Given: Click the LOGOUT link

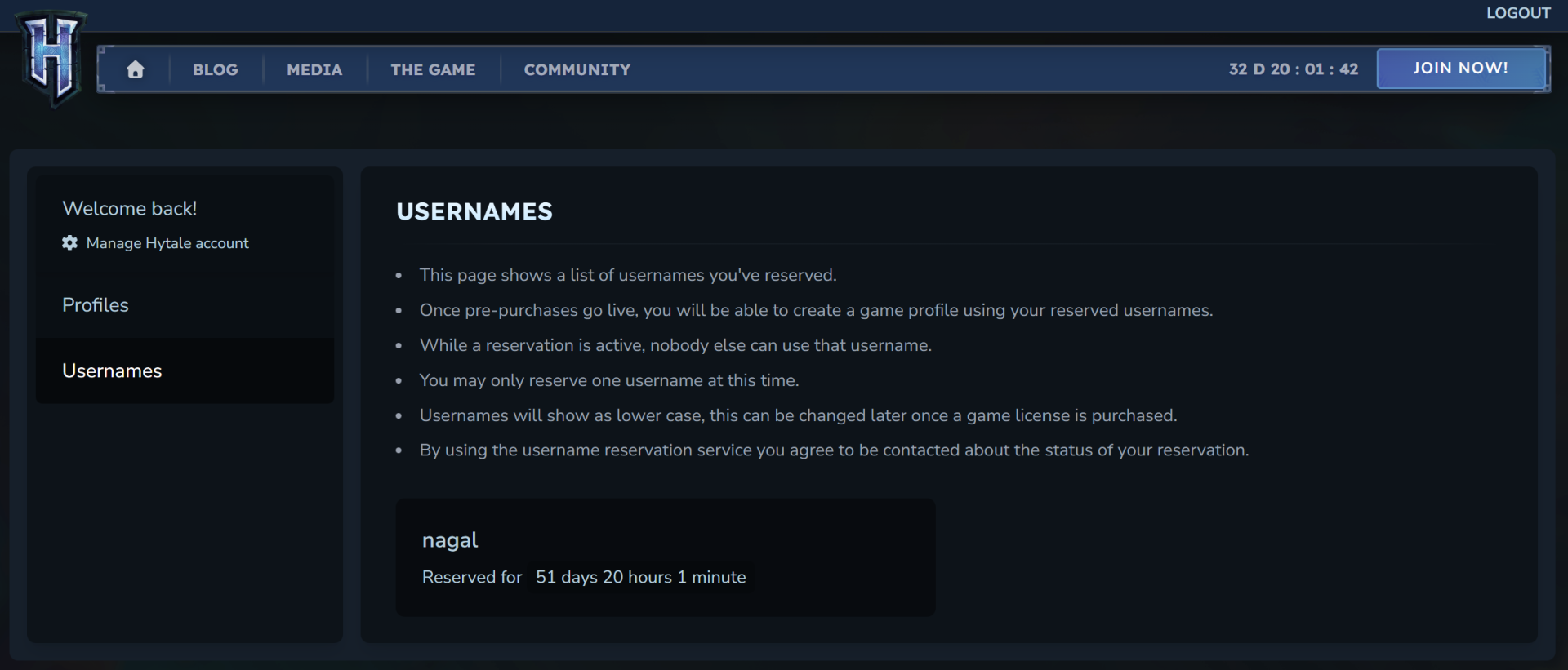Looking at the screenshot, I should click(x=1517, y=13).
